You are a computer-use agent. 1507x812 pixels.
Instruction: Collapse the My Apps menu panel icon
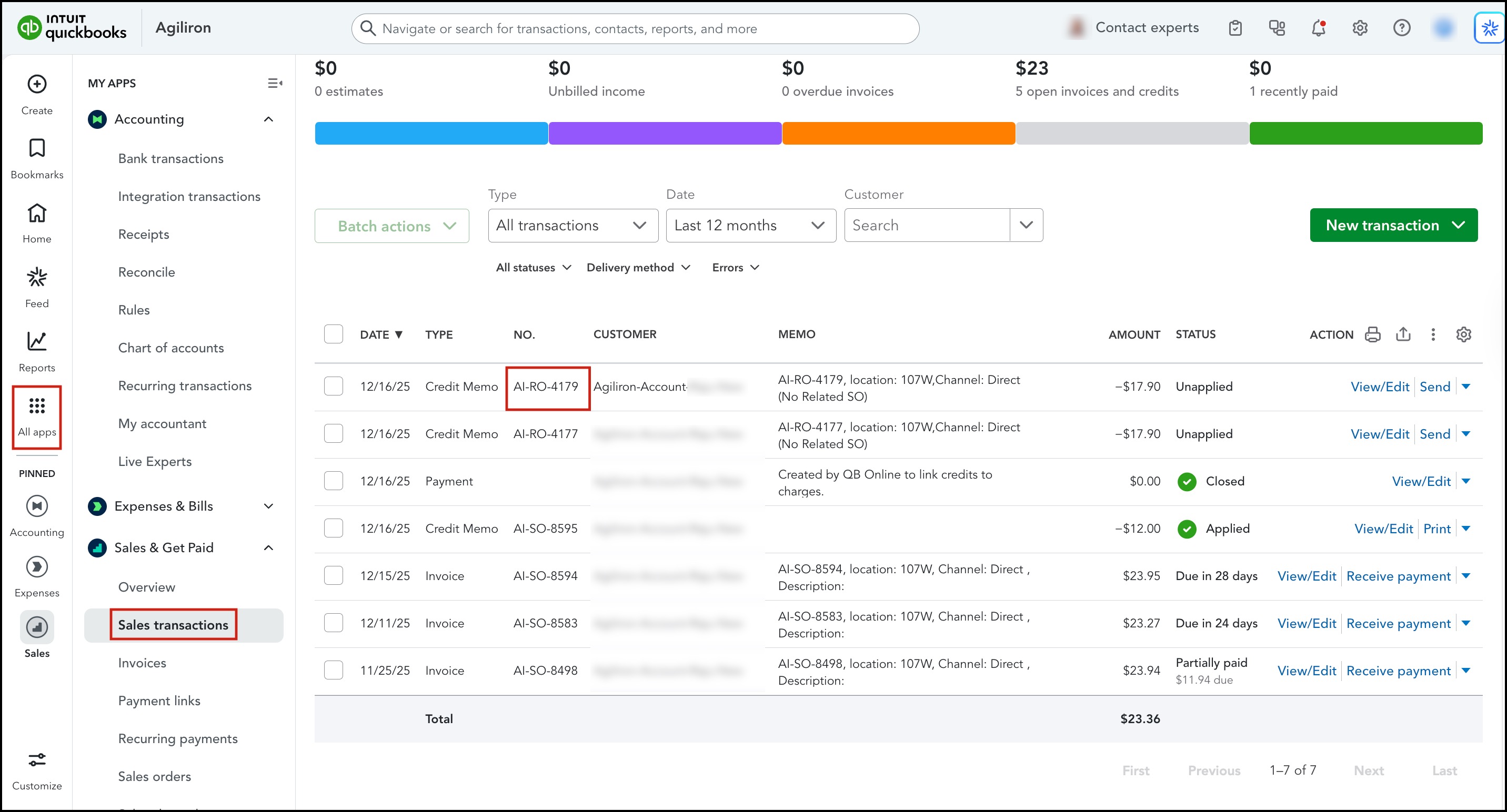pos(274,83)
